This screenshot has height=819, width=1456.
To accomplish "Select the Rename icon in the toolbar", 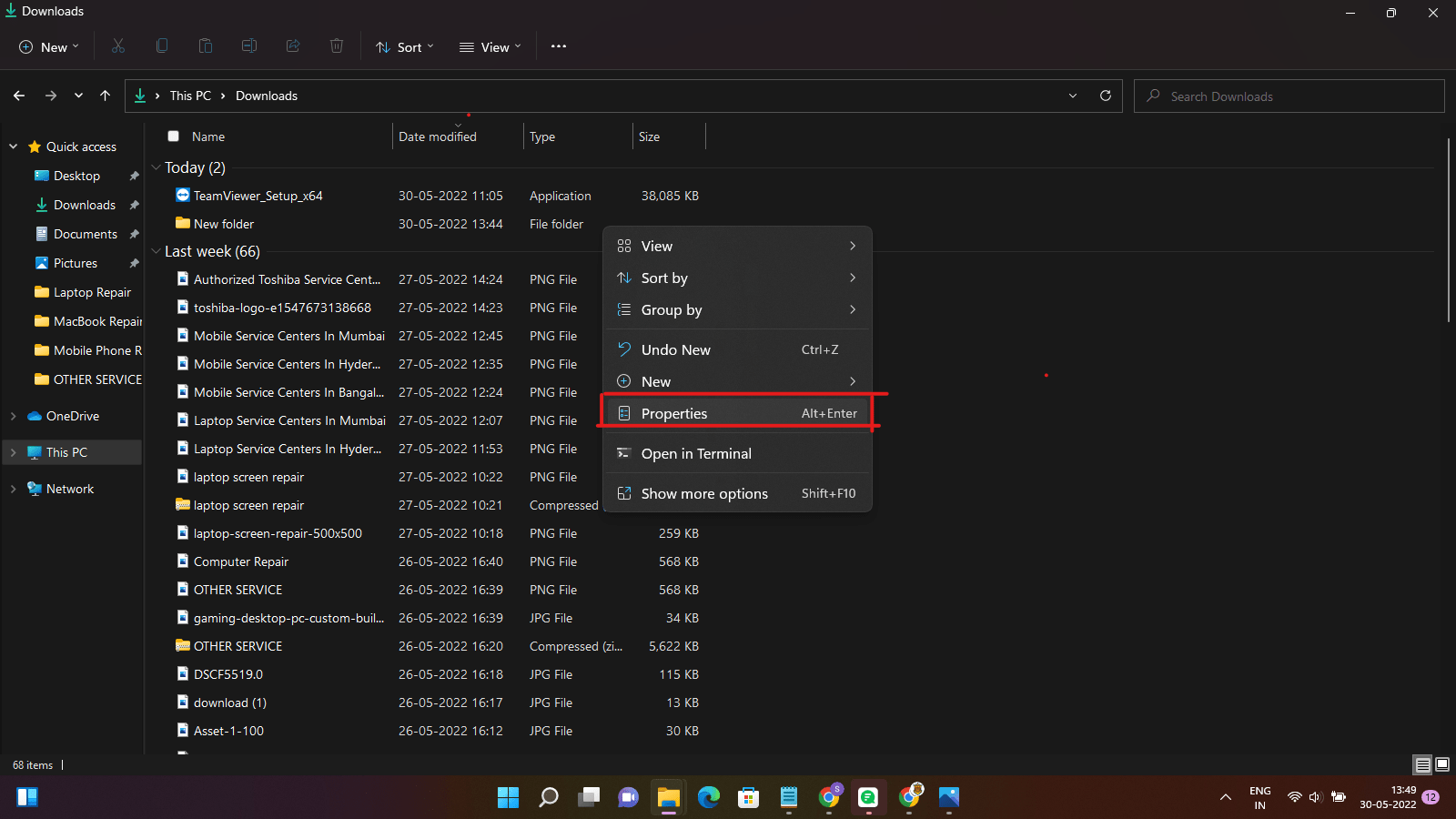I will click(x=248, y=45).
